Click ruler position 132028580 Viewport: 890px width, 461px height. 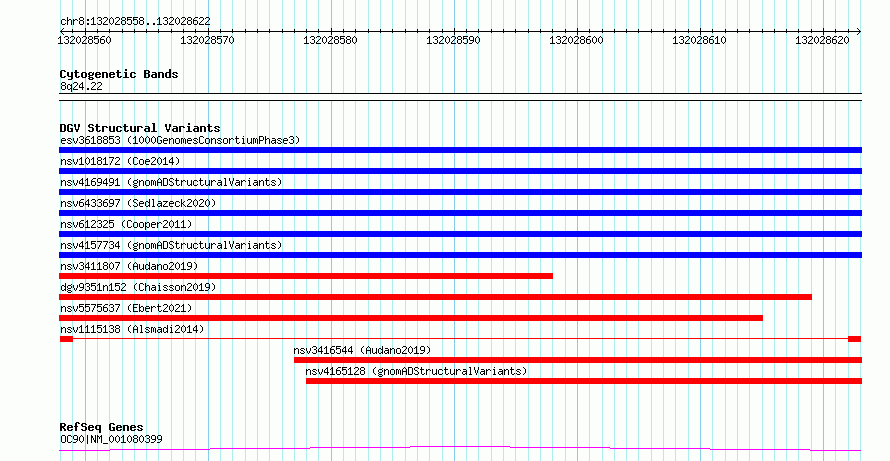tap(330, 40)
